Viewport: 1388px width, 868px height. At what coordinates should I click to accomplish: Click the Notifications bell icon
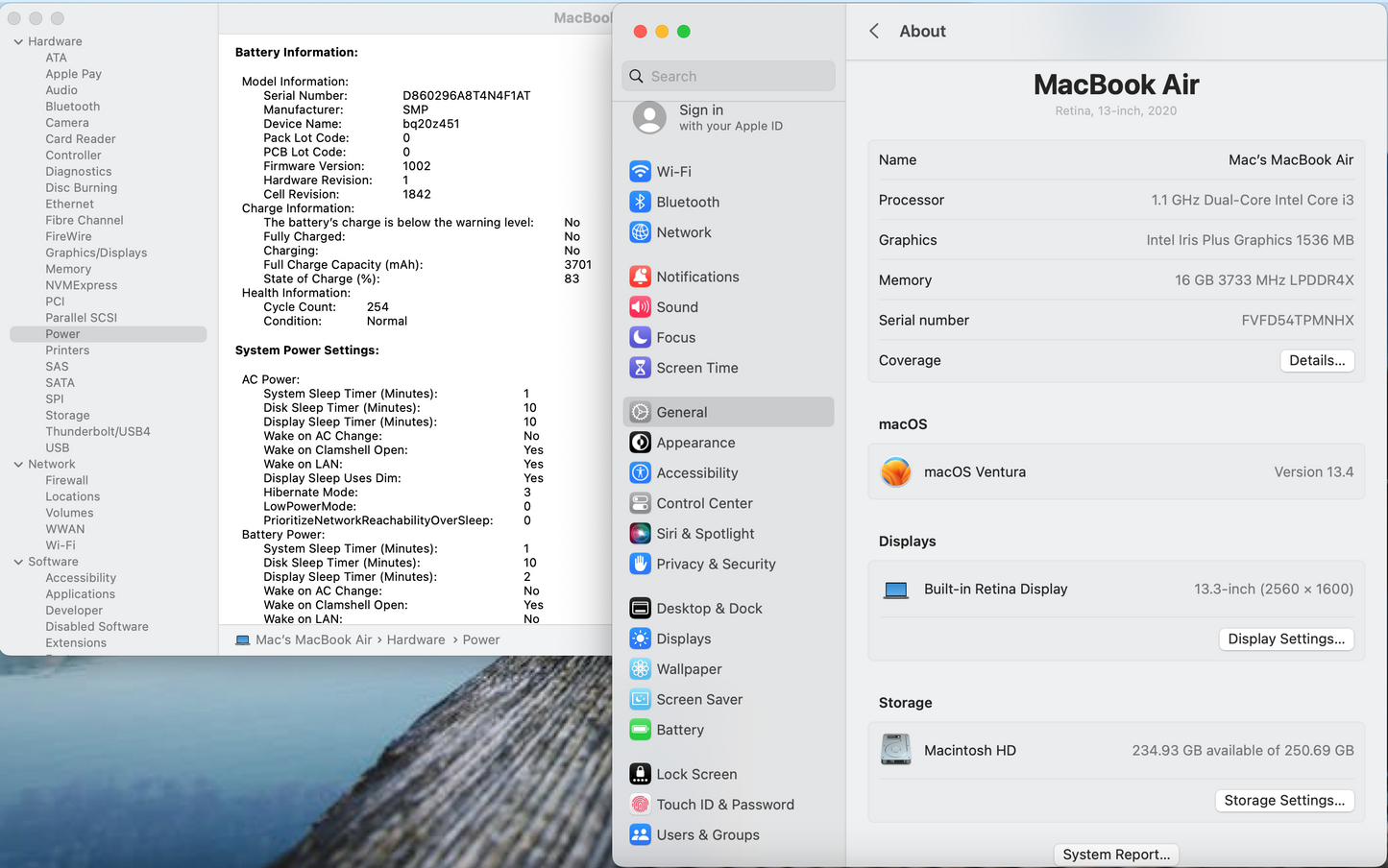[640, 277]
